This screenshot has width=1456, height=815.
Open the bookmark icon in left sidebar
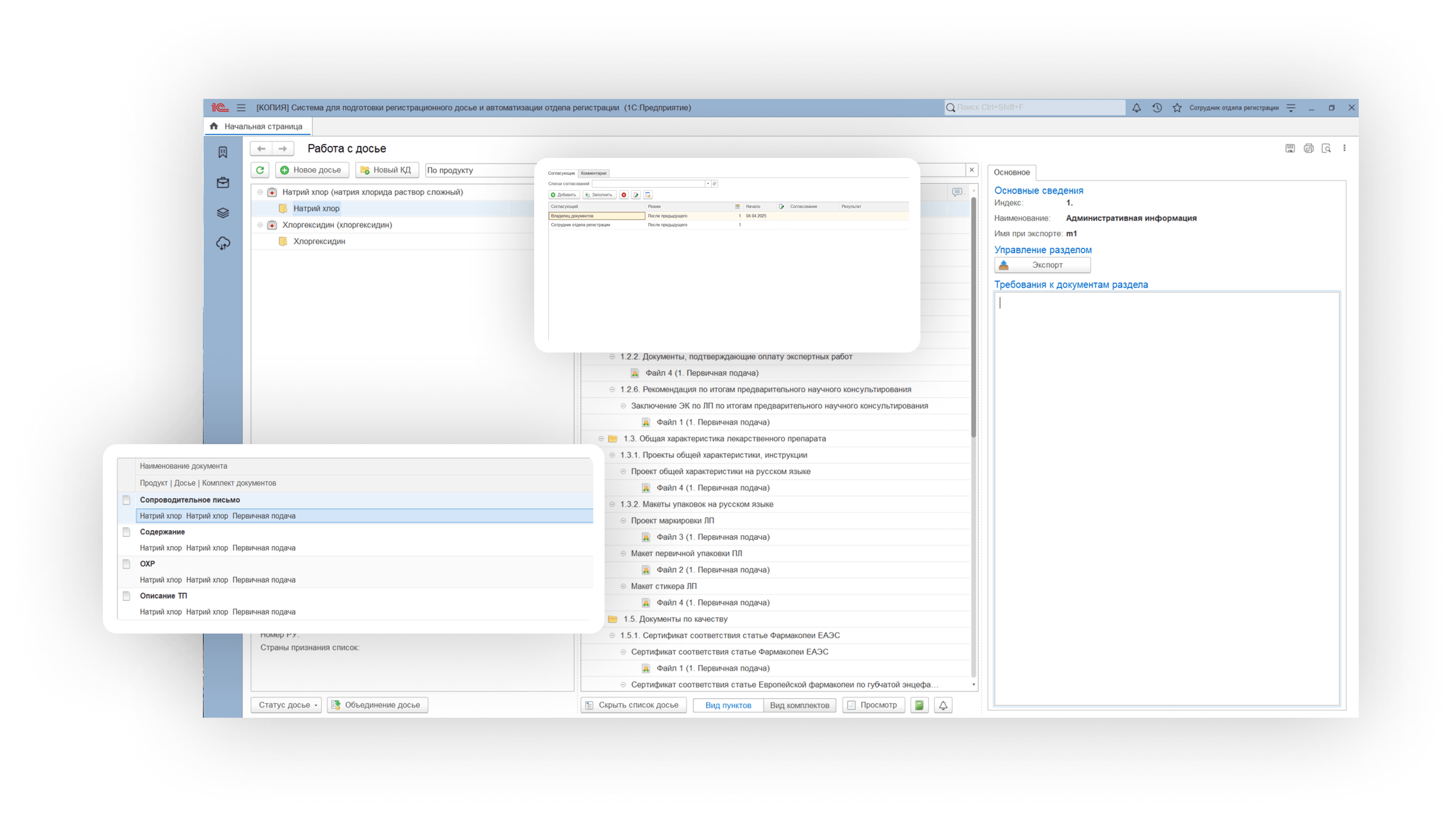tap(223, 152)
